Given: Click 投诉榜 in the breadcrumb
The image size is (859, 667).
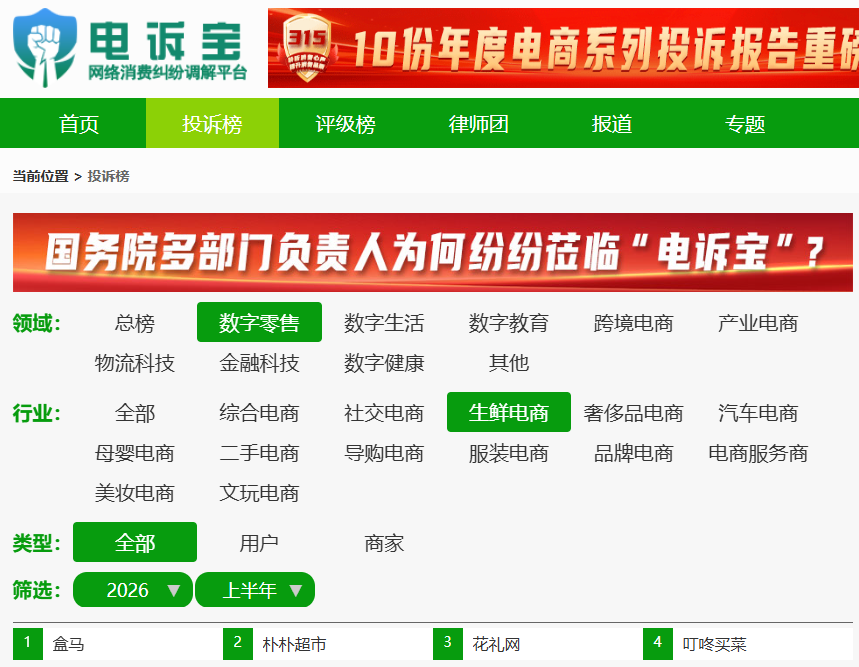Looking at the screenshot, I should coord(108,176).
